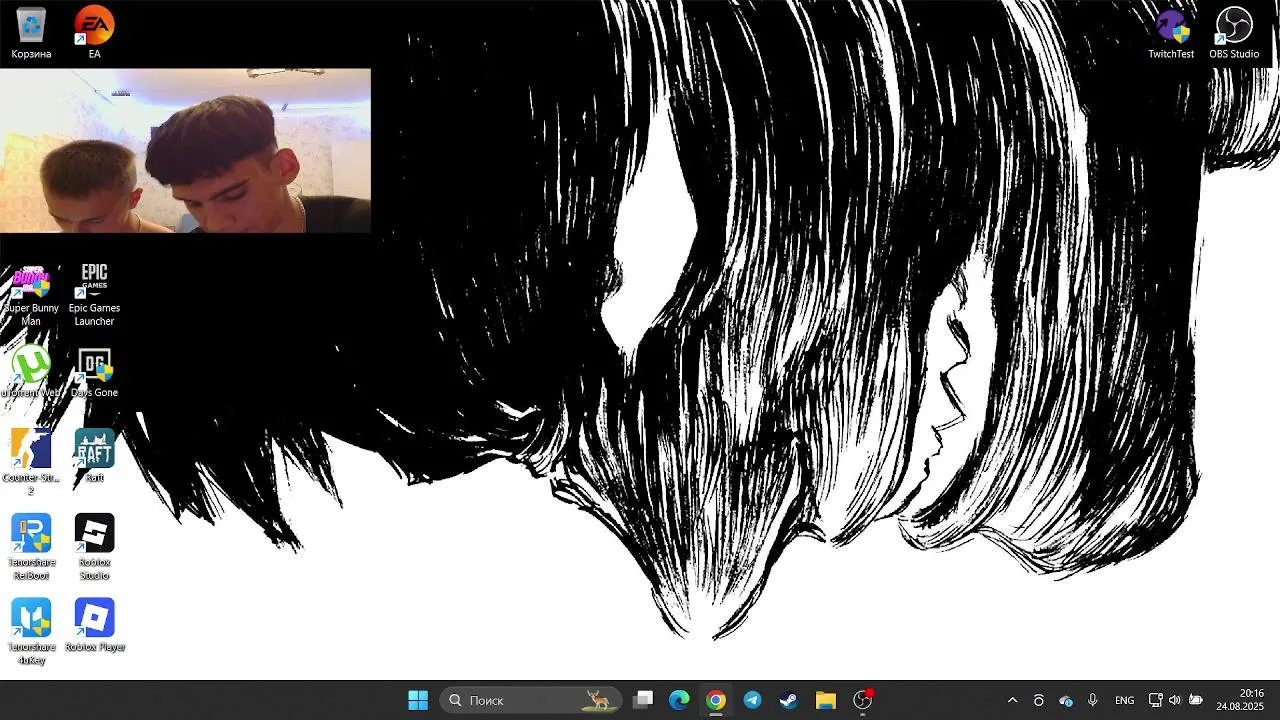
Task: Open Steam from the taskbar
Action: click(789, 700)
